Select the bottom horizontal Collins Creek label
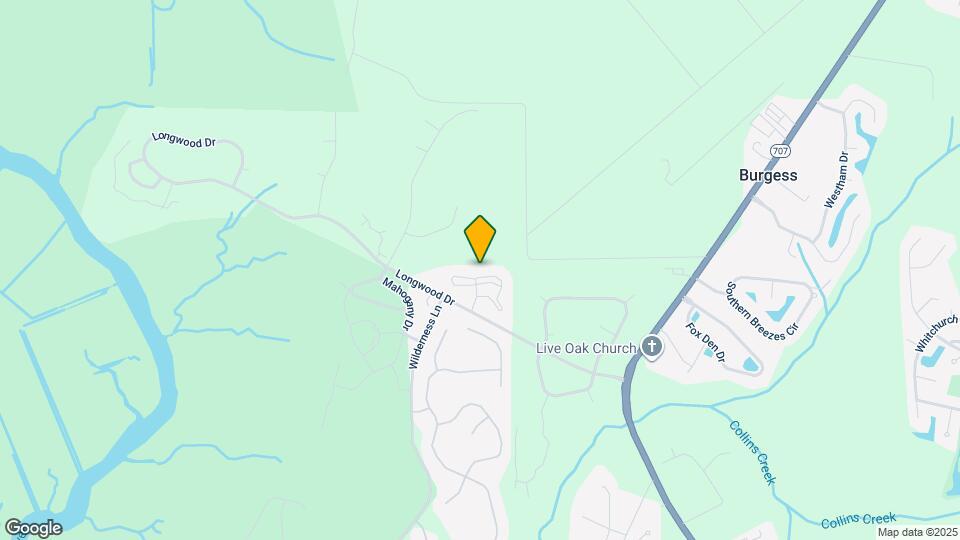Screen dimensions: 960x540 coord(858,520)
